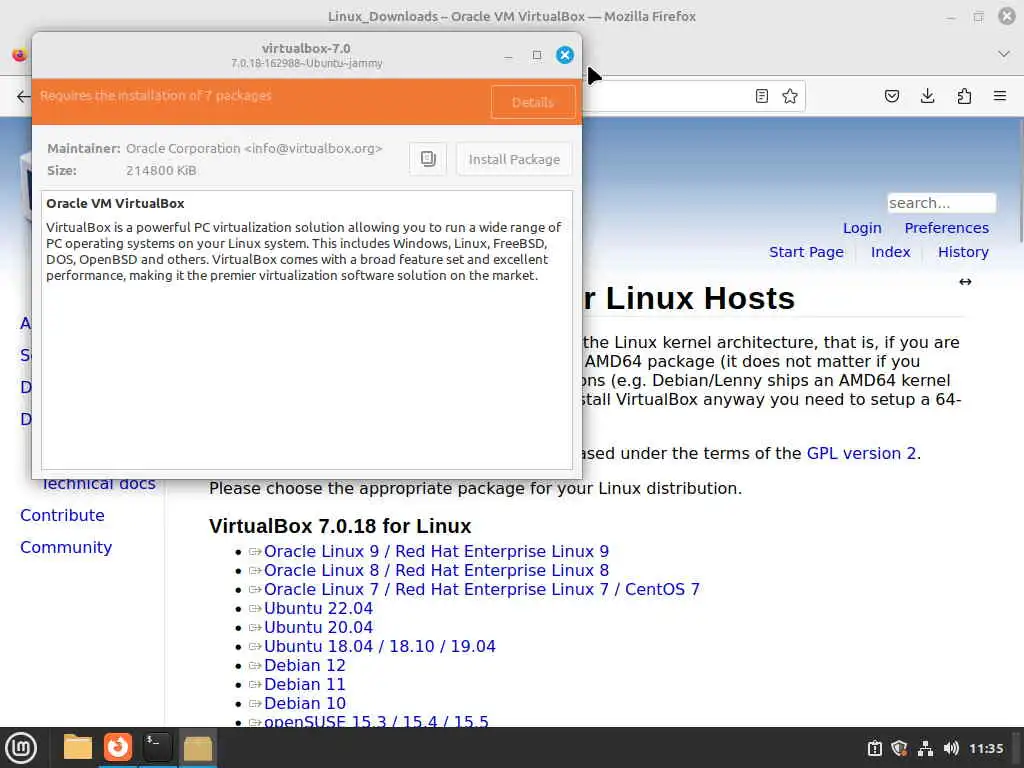The image size is (1024, 768).
Task: Open Oracle Linux 7 / CentOS 7 download link
Action: tap(481, 589)
